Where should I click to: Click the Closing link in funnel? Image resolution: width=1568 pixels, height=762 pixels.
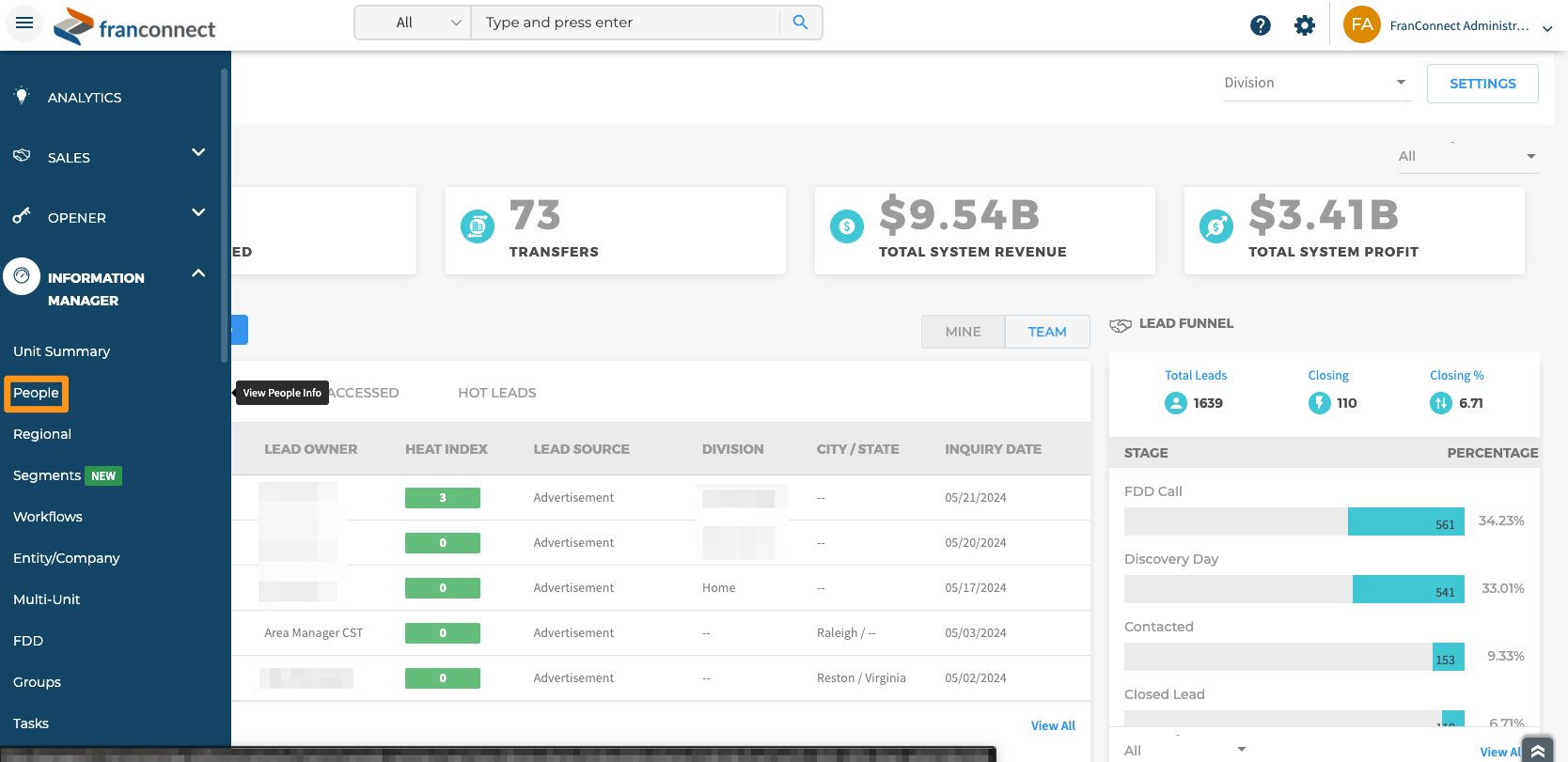[1328, 375]
